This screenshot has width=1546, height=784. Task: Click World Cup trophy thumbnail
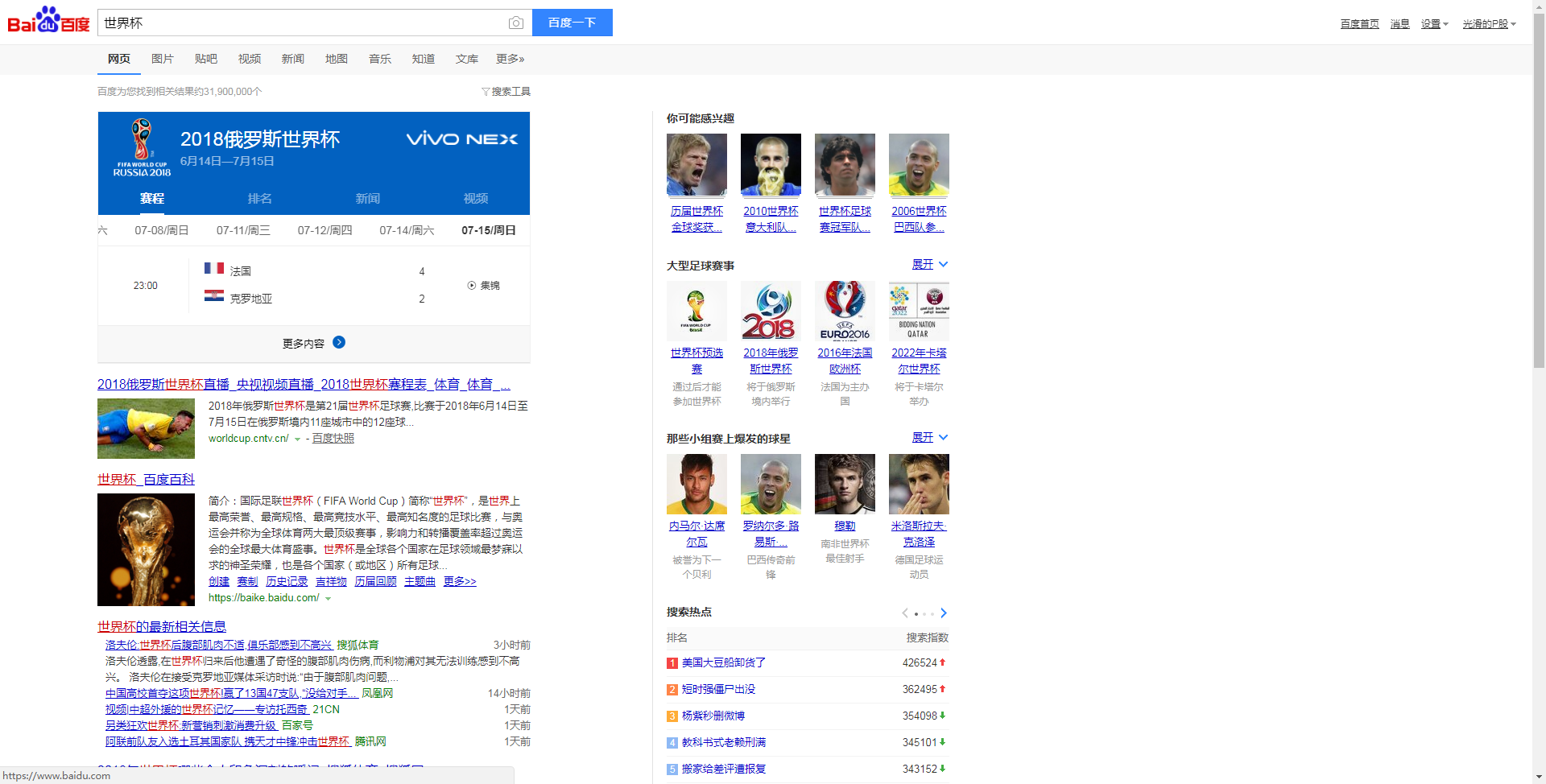pos(146,550)
